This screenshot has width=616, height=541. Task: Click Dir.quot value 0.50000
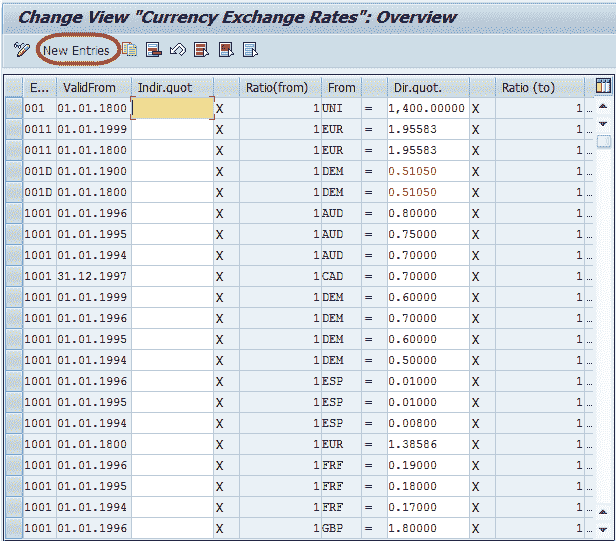coord(428,360)
